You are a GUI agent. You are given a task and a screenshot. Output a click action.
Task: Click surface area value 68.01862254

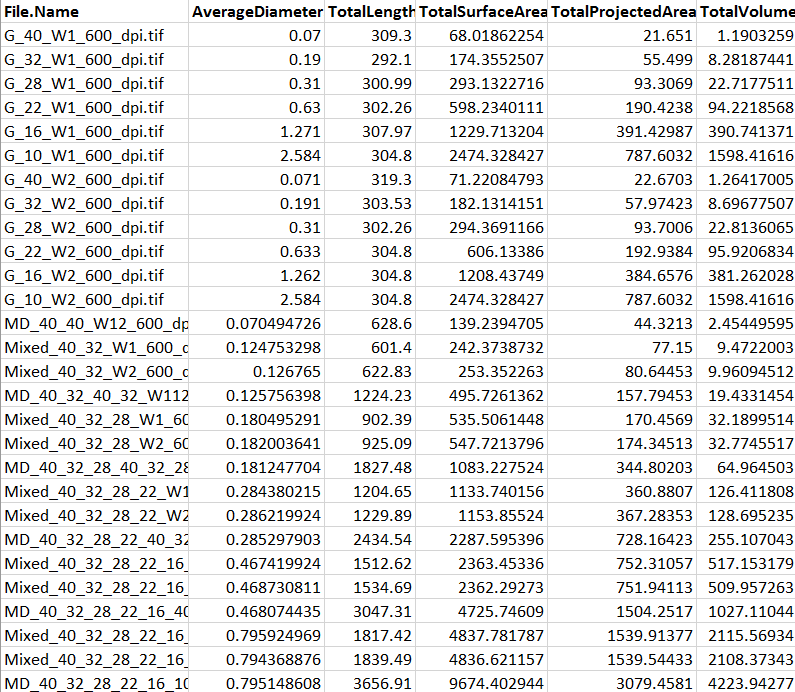(482, 35)
